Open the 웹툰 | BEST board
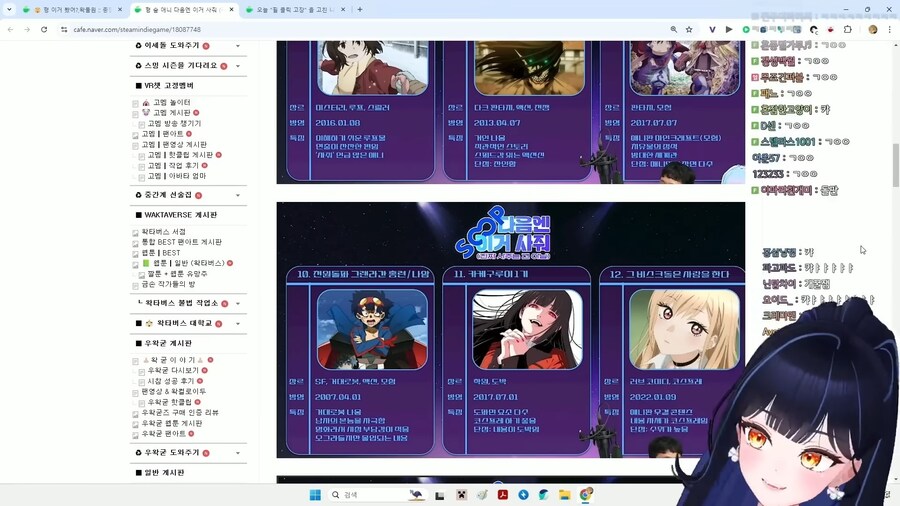Screen dimensions: 900x506 [161, 252]
